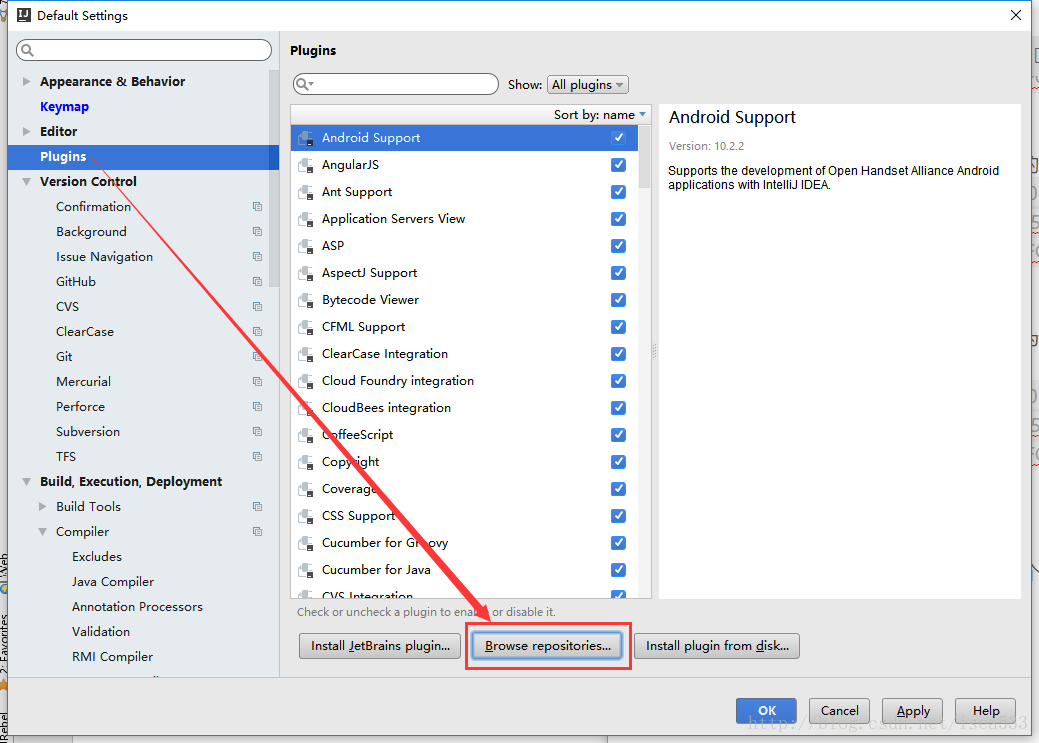Click the ClearCase Integration plugin icon
The height and width of the screenshot is (743, 1039).
305,354
